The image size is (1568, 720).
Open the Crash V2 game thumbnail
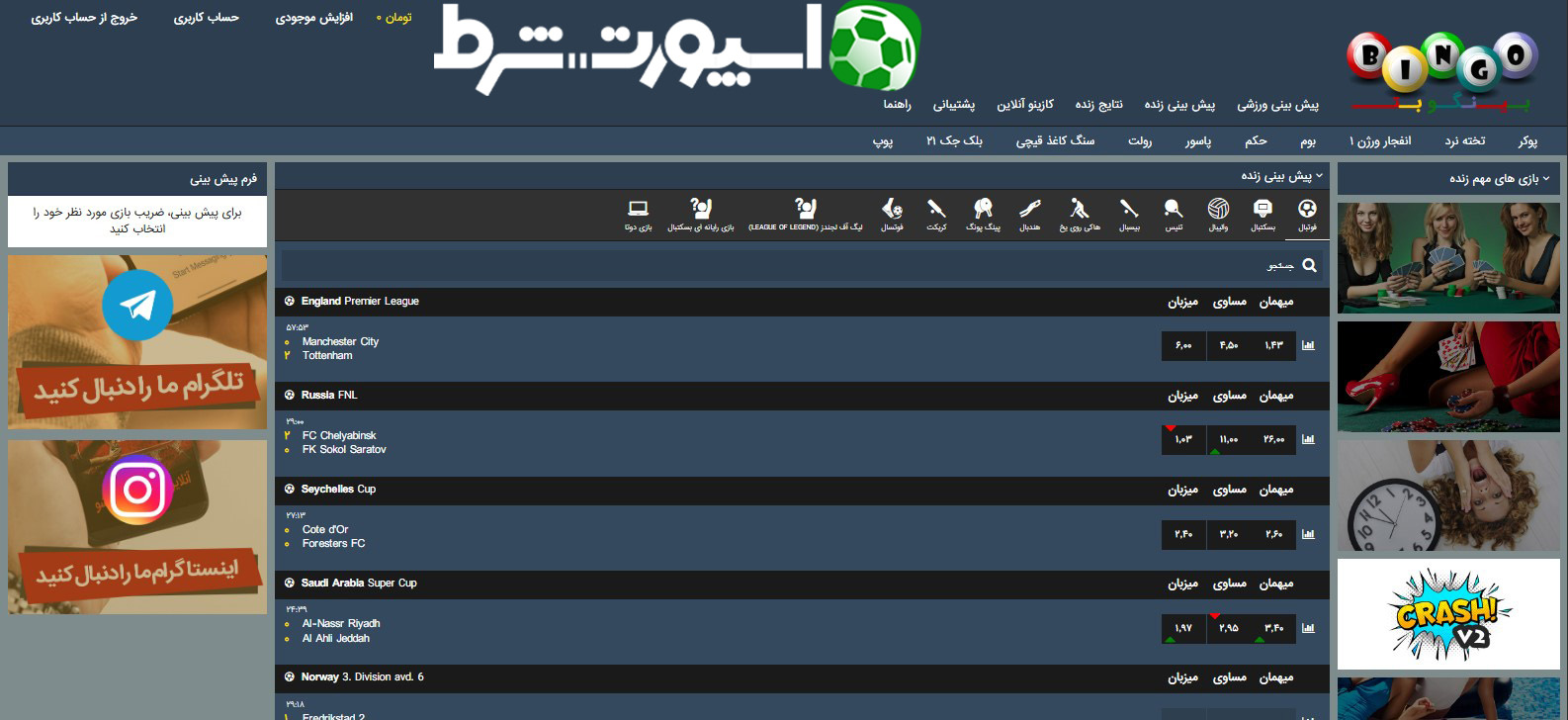pos(1448,614)
